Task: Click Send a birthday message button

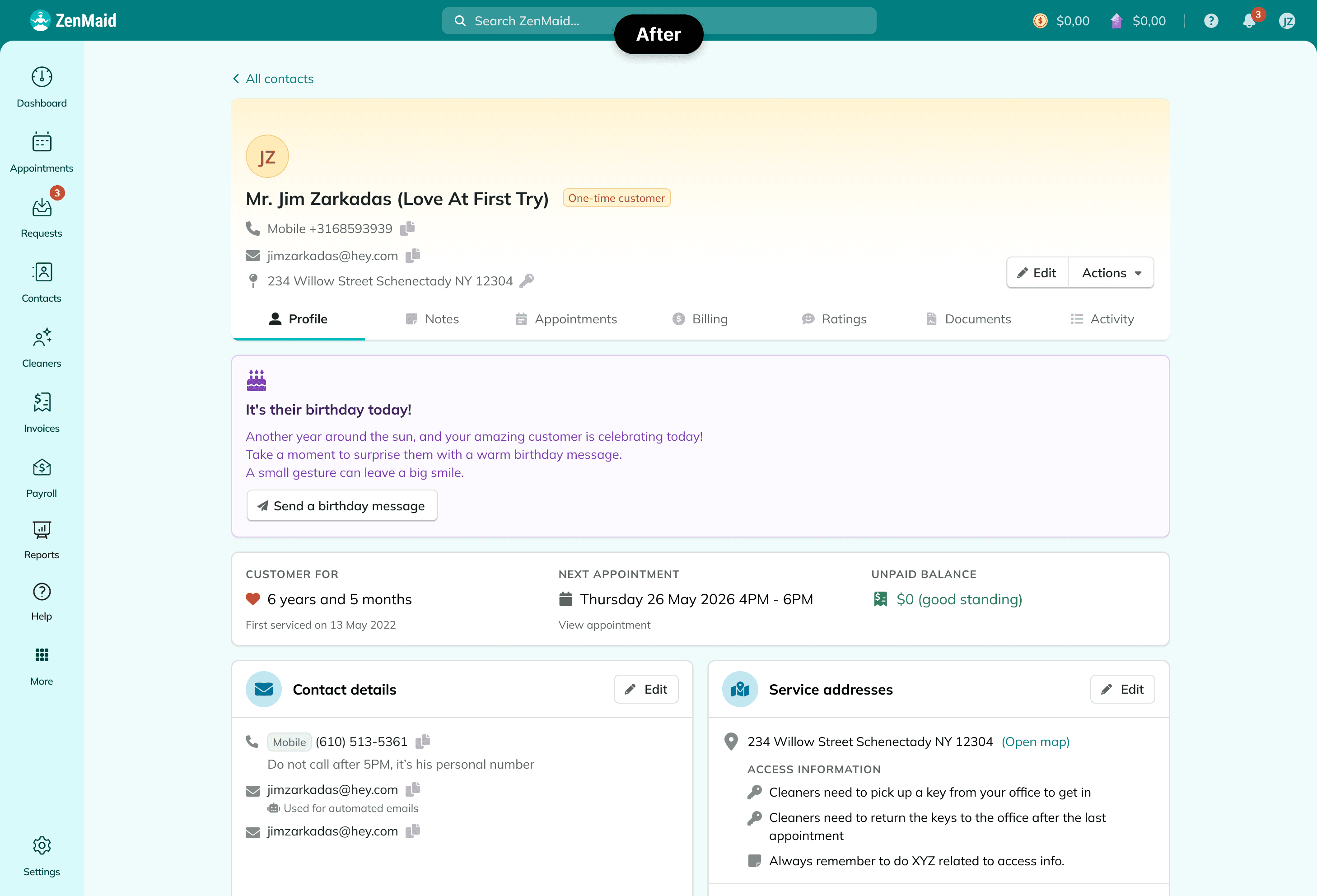Action: [x=342, y=505]
